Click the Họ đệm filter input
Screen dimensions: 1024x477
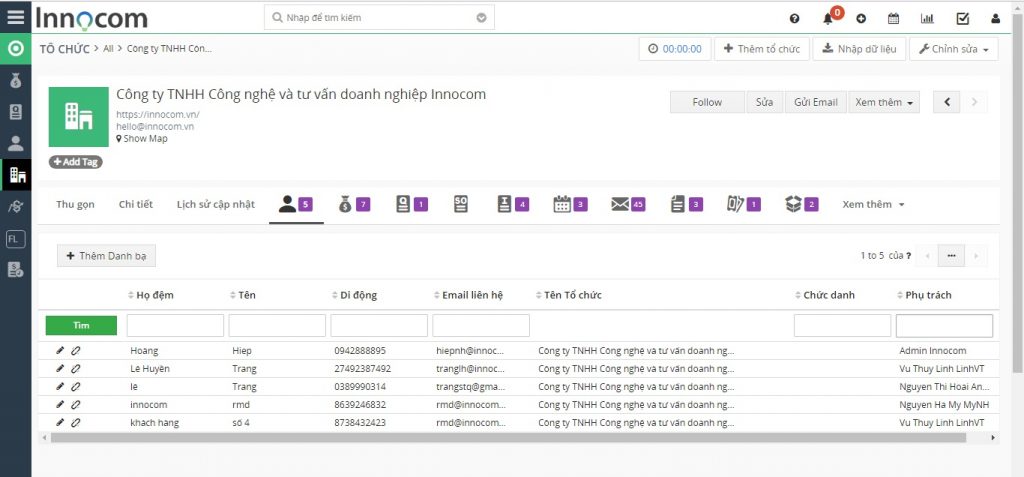point(175,325)
